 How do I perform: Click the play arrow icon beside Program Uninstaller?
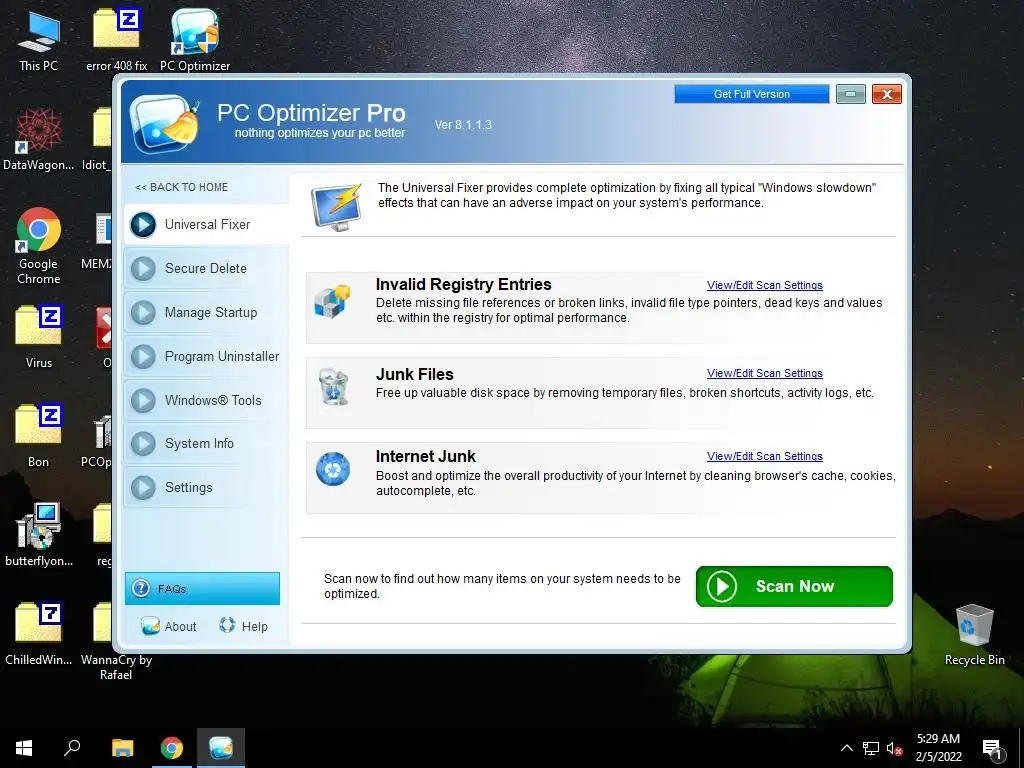(x=143, y=357)
